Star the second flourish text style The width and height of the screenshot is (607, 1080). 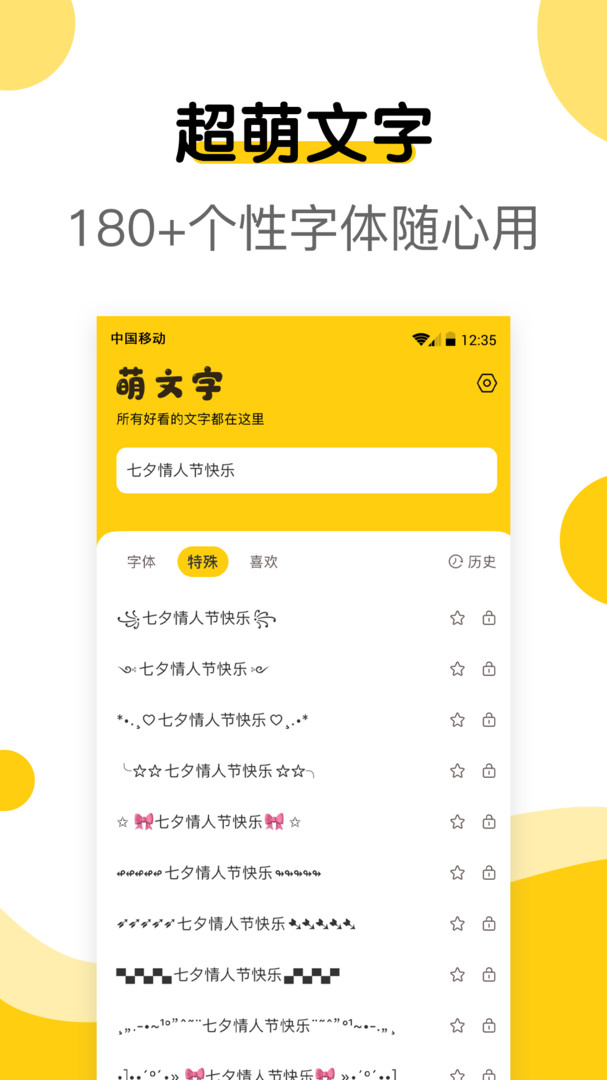[x=457, y=669]
